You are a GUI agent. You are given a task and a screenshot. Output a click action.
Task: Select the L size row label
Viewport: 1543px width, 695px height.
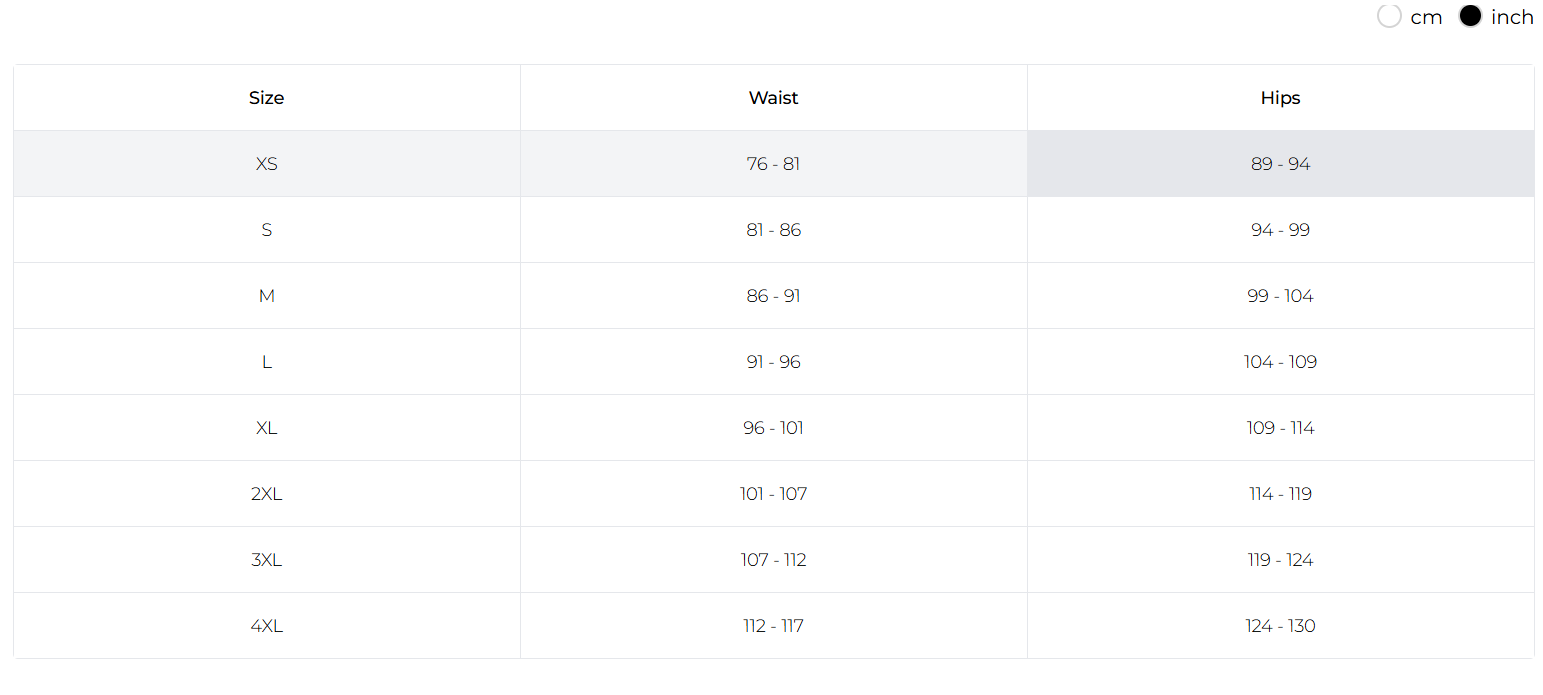(x=267, y=362)
